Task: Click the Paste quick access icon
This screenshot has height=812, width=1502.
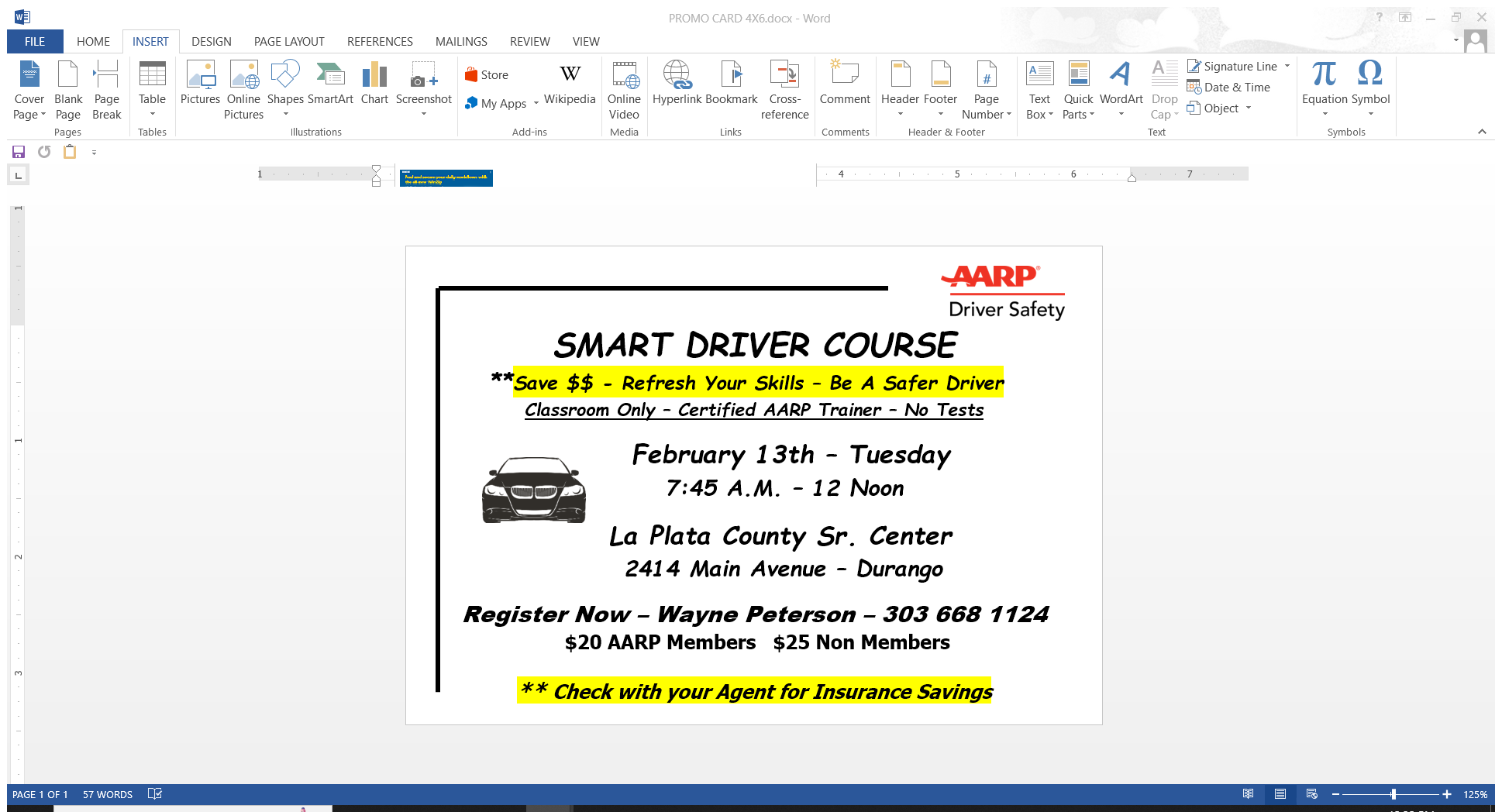Action: (x=70, y=152)
